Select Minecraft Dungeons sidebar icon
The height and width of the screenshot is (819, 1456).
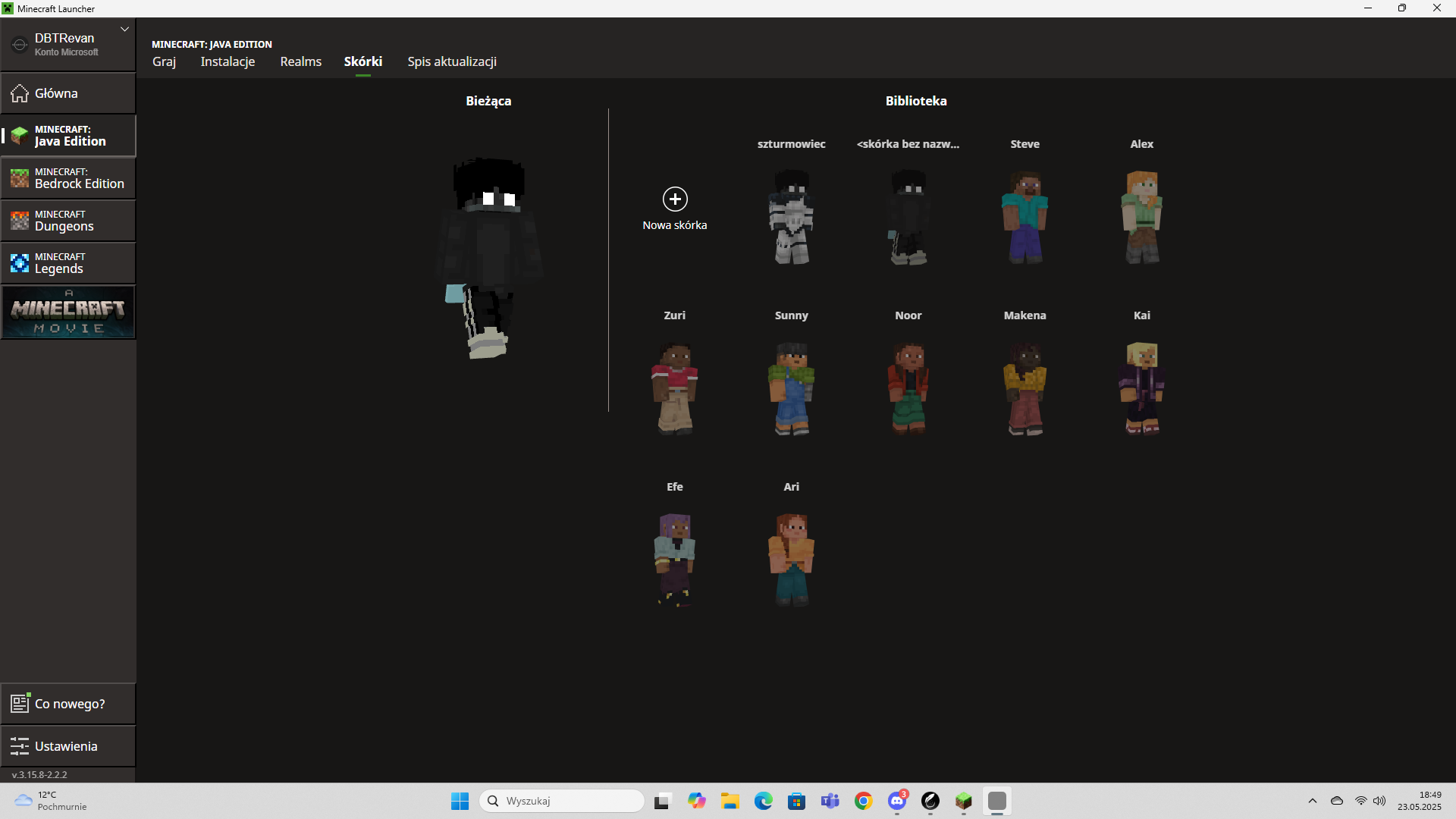tap(20, 221)
